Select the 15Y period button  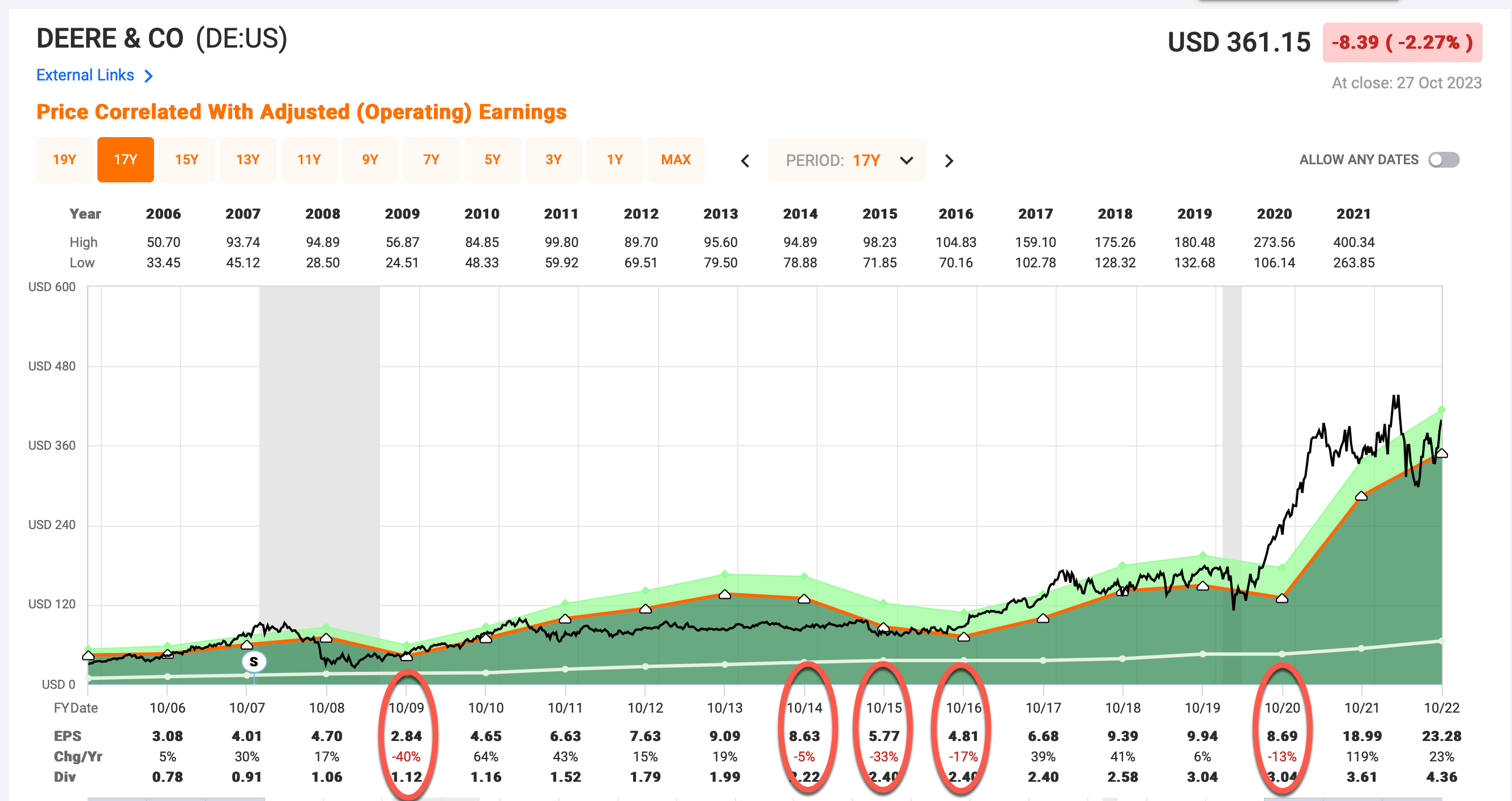click(x=187, y=159)
